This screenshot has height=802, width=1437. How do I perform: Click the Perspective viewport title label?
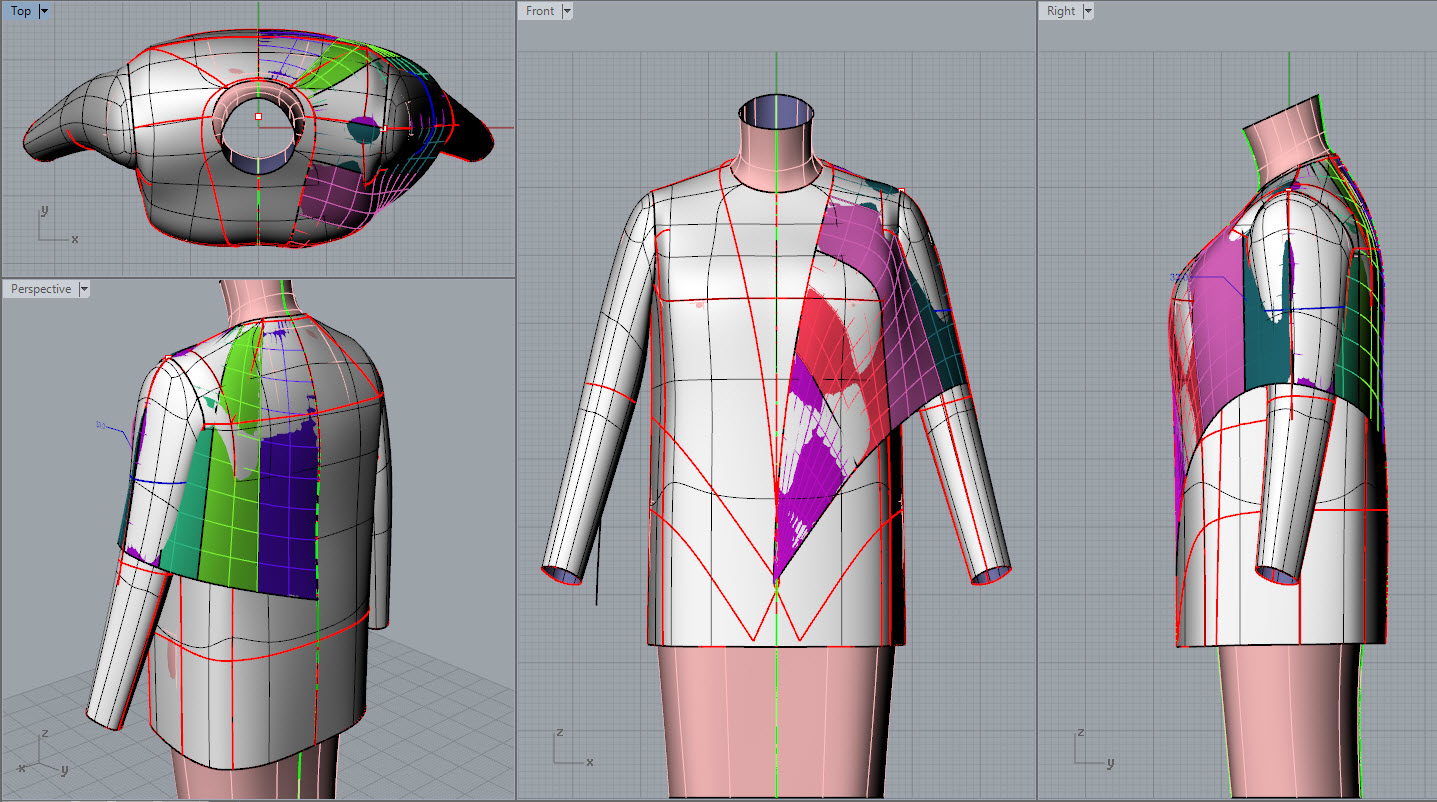41,289
